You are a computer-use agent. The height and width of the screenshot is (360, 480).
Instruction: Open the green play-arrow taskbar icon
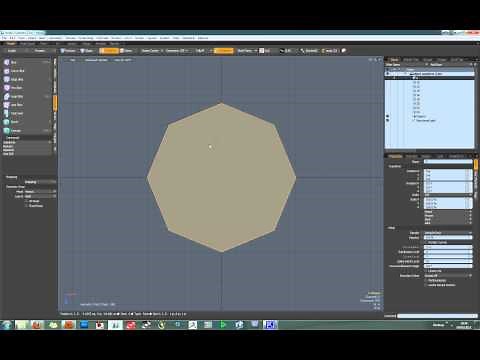[223, 324]
